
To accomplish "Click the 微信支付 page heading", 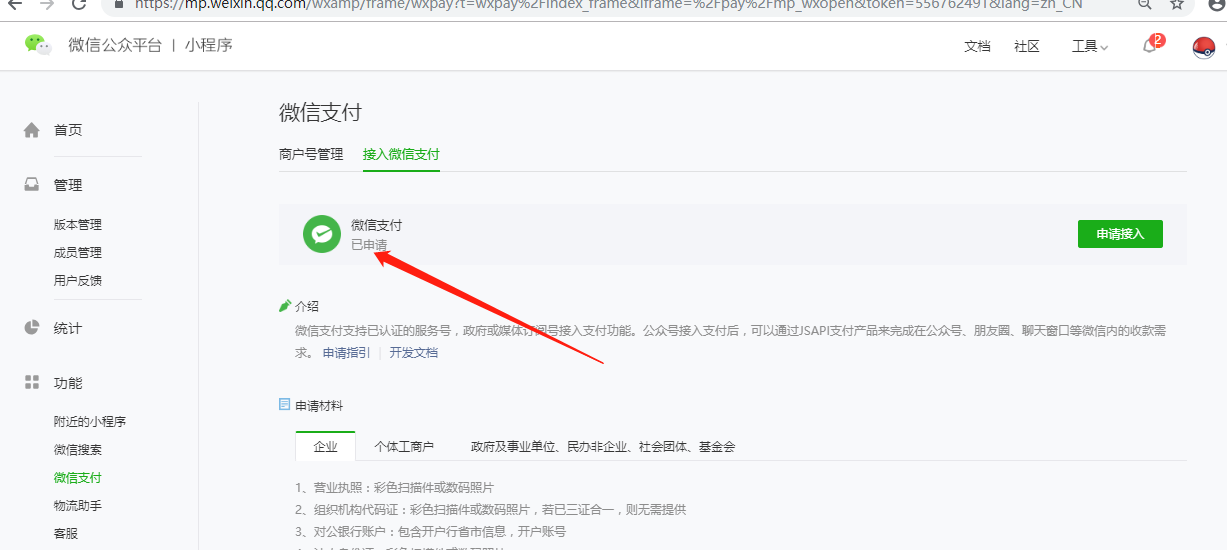I will (320, 112).
